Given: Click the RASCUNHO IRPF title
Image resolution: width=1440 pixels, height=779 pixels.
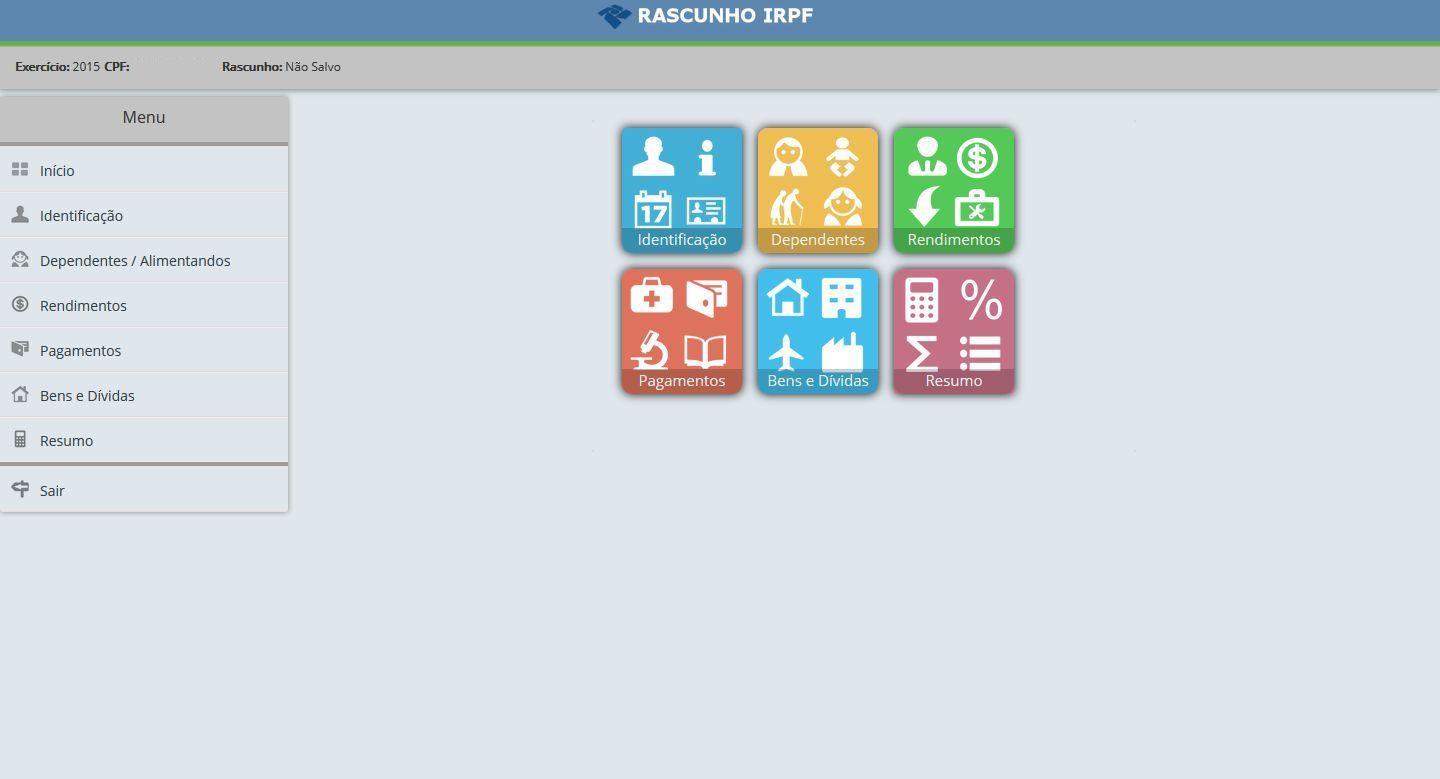Looking at the screenshot, I should pyautogui.click(x=725, y=16).
